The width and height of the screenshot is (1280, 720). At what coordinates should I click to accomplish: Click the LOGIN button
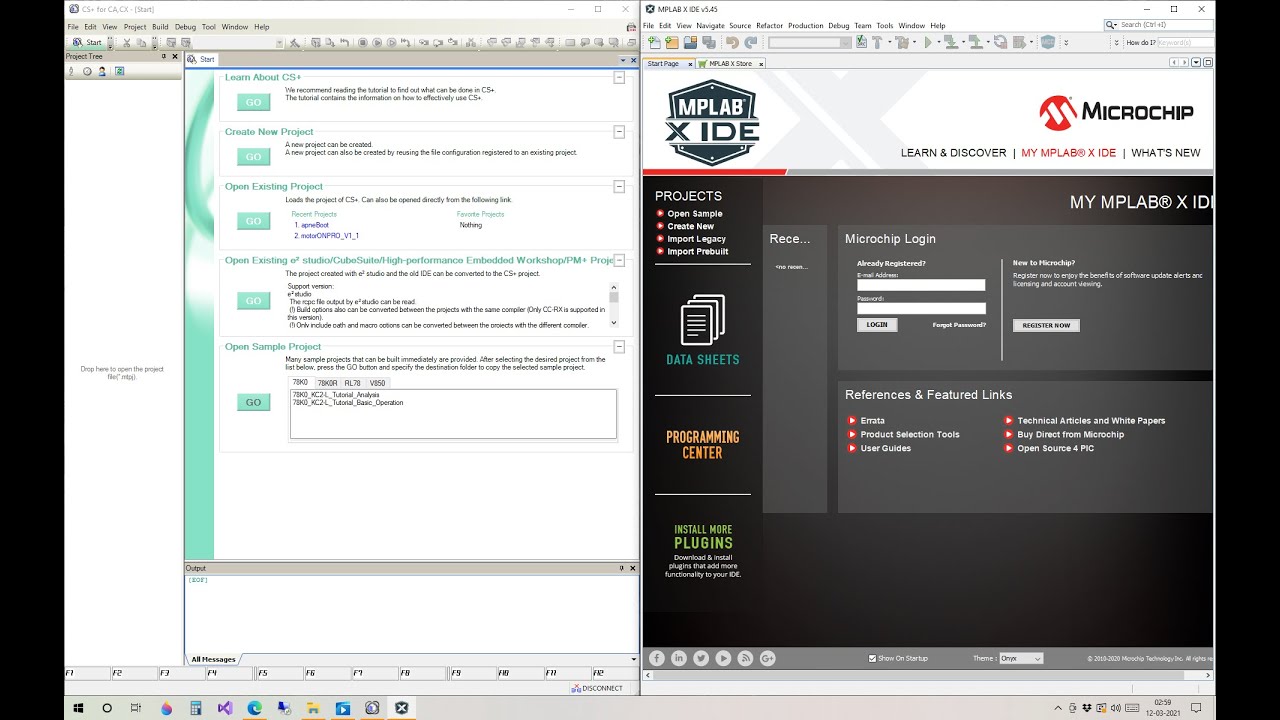877,325
